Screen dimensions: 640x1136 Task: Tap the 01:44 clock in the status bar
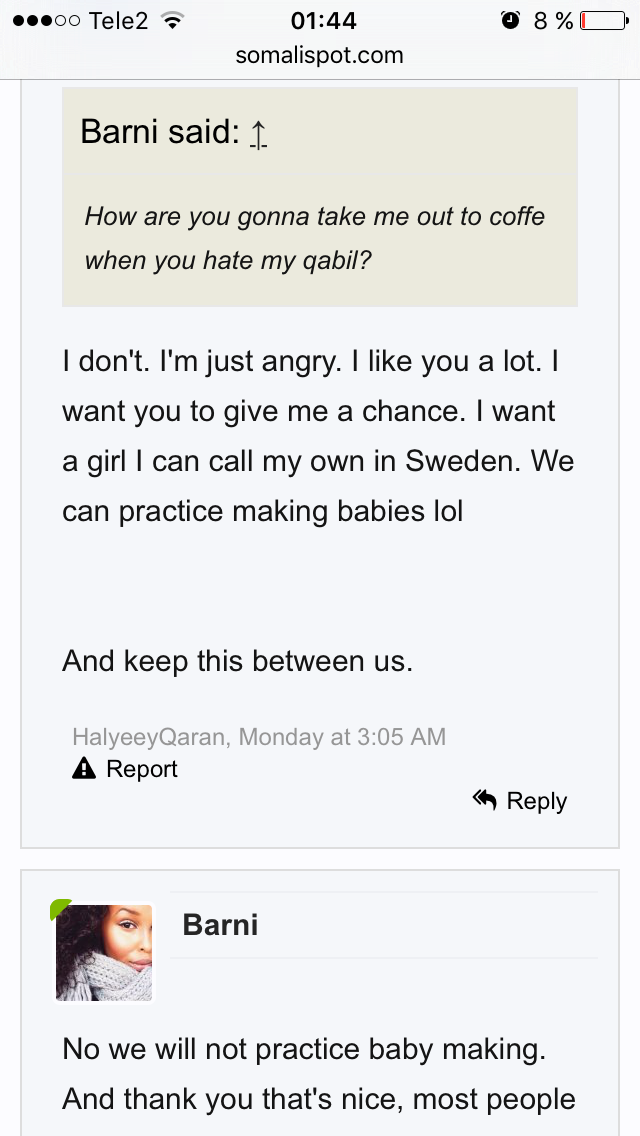(323, 20)
